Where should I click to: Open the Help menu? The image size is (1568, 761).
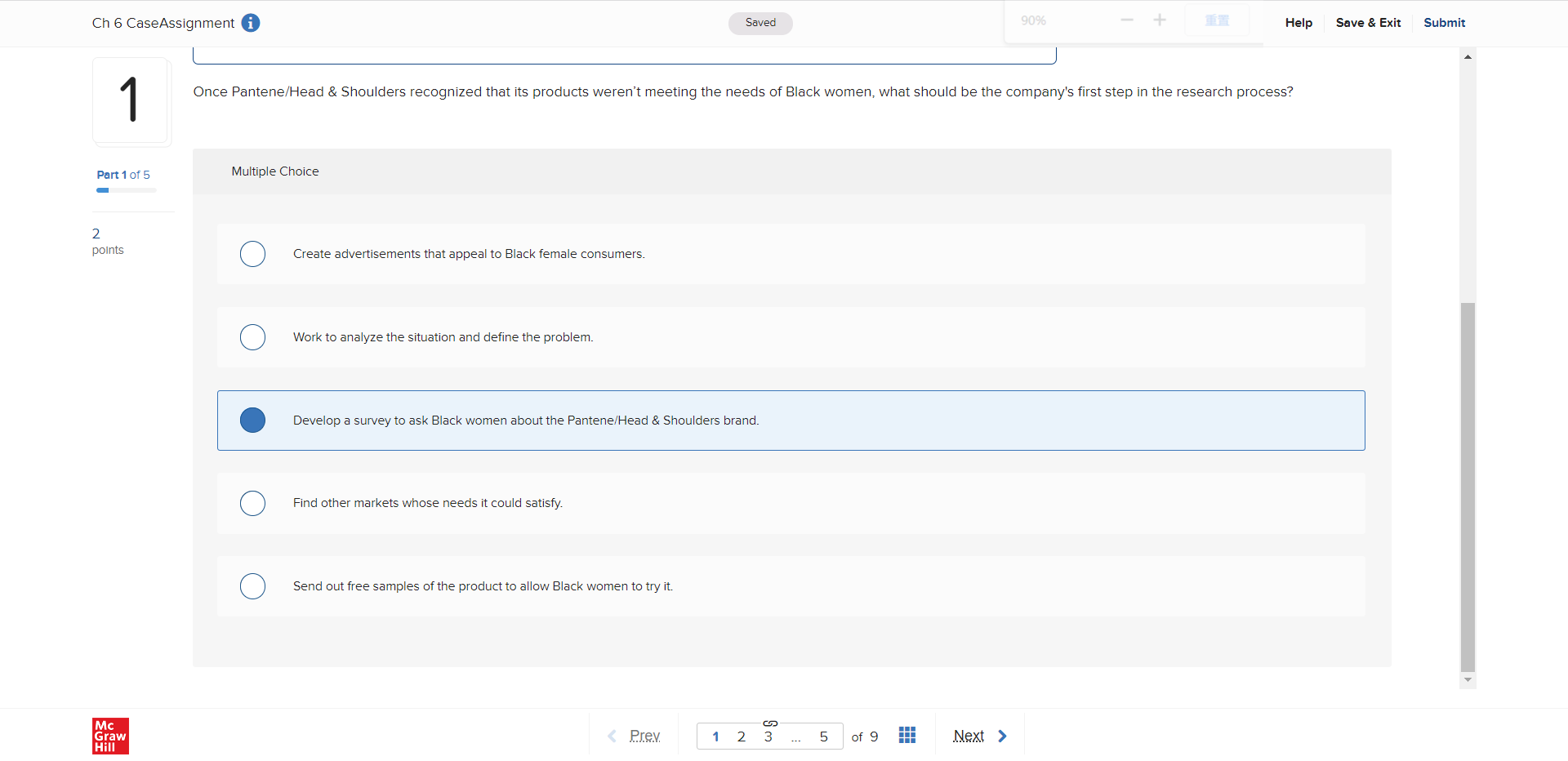[1298, 23]
